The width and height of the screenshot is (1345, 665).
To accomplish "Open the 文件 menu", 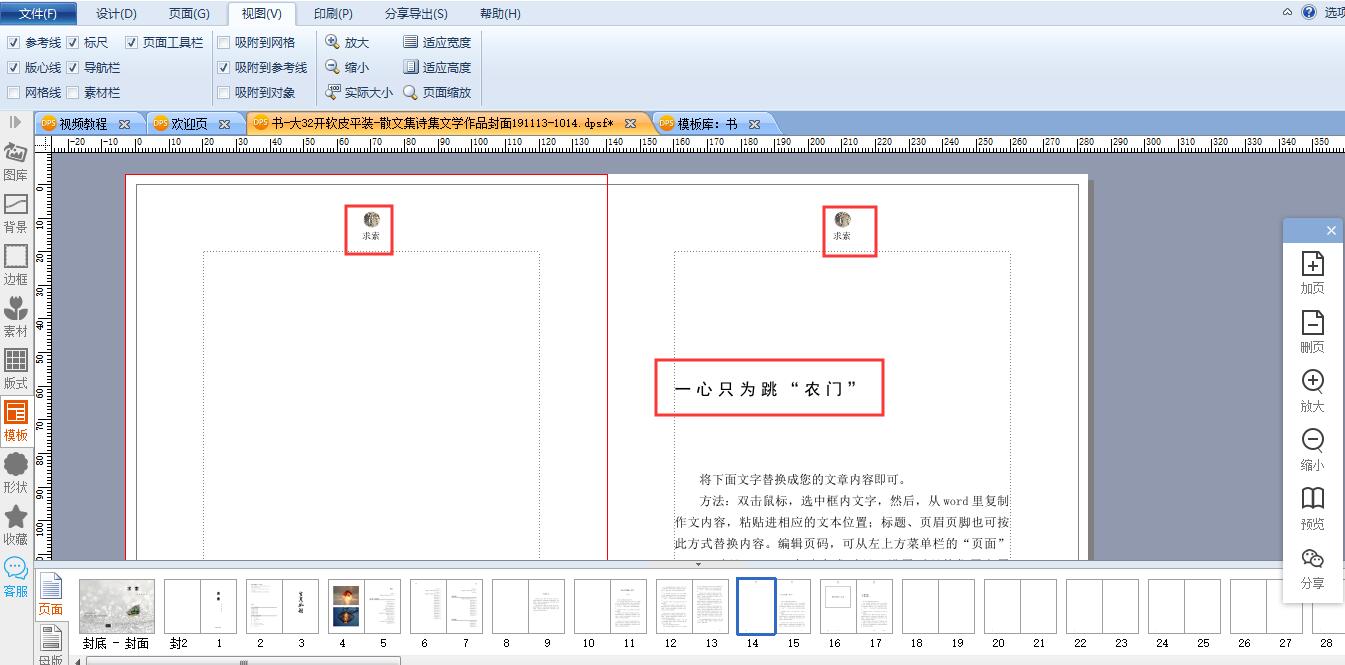I will pyautogui.click(x=39, y=13).
